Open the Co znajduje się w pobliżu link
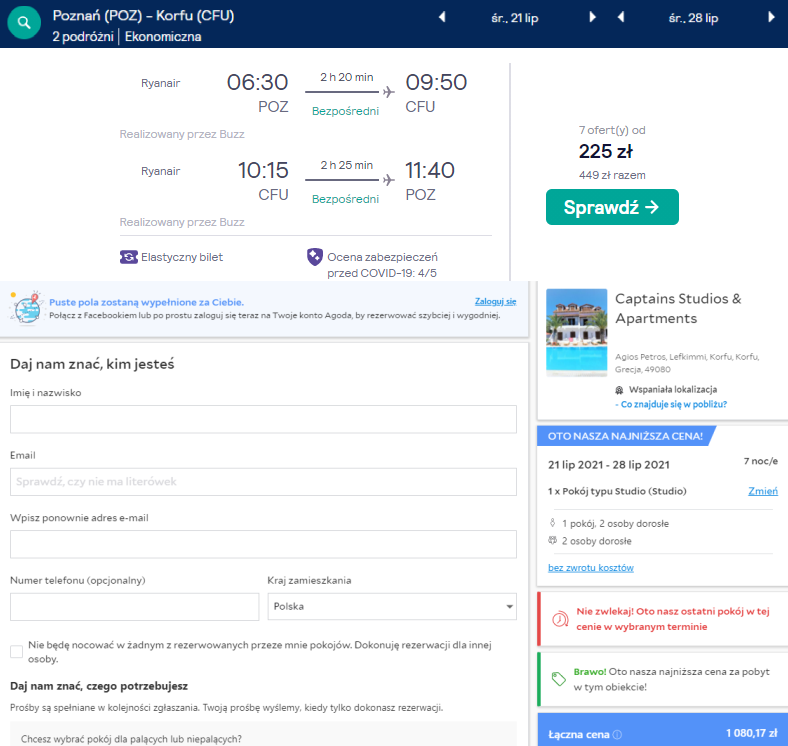 point(673,404)
